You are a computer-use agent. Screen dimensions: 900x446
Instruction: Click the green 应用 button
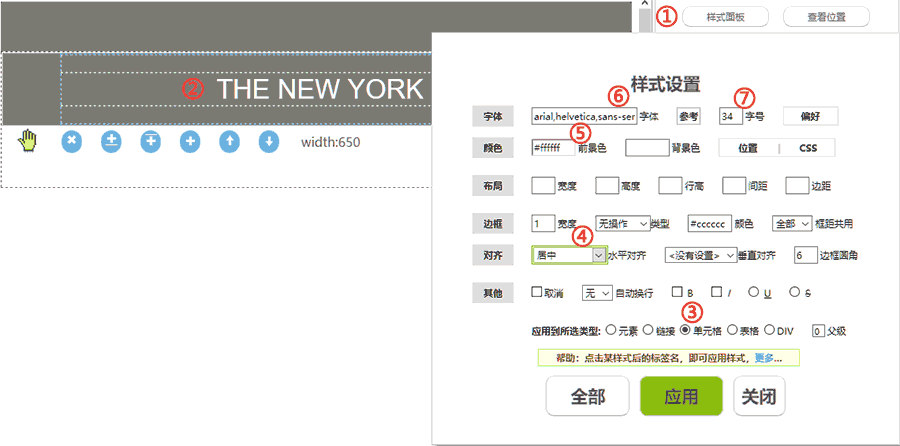(x=681, y=397)
